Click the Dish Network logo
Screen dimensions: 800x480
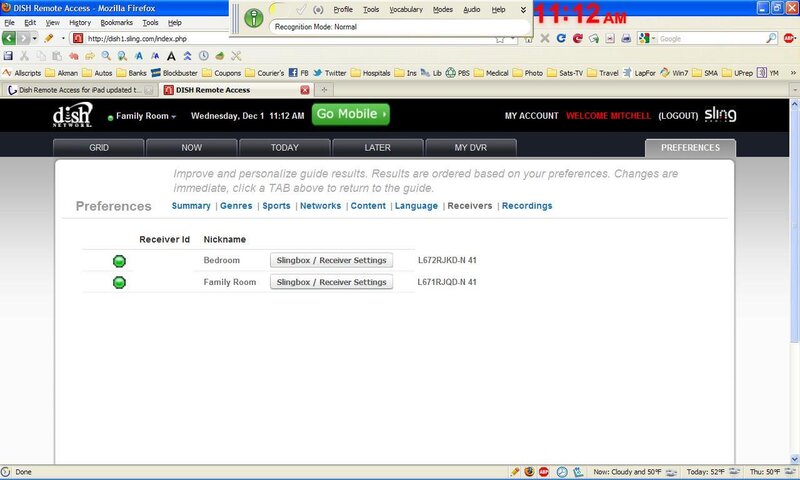(x=73, y=114)
